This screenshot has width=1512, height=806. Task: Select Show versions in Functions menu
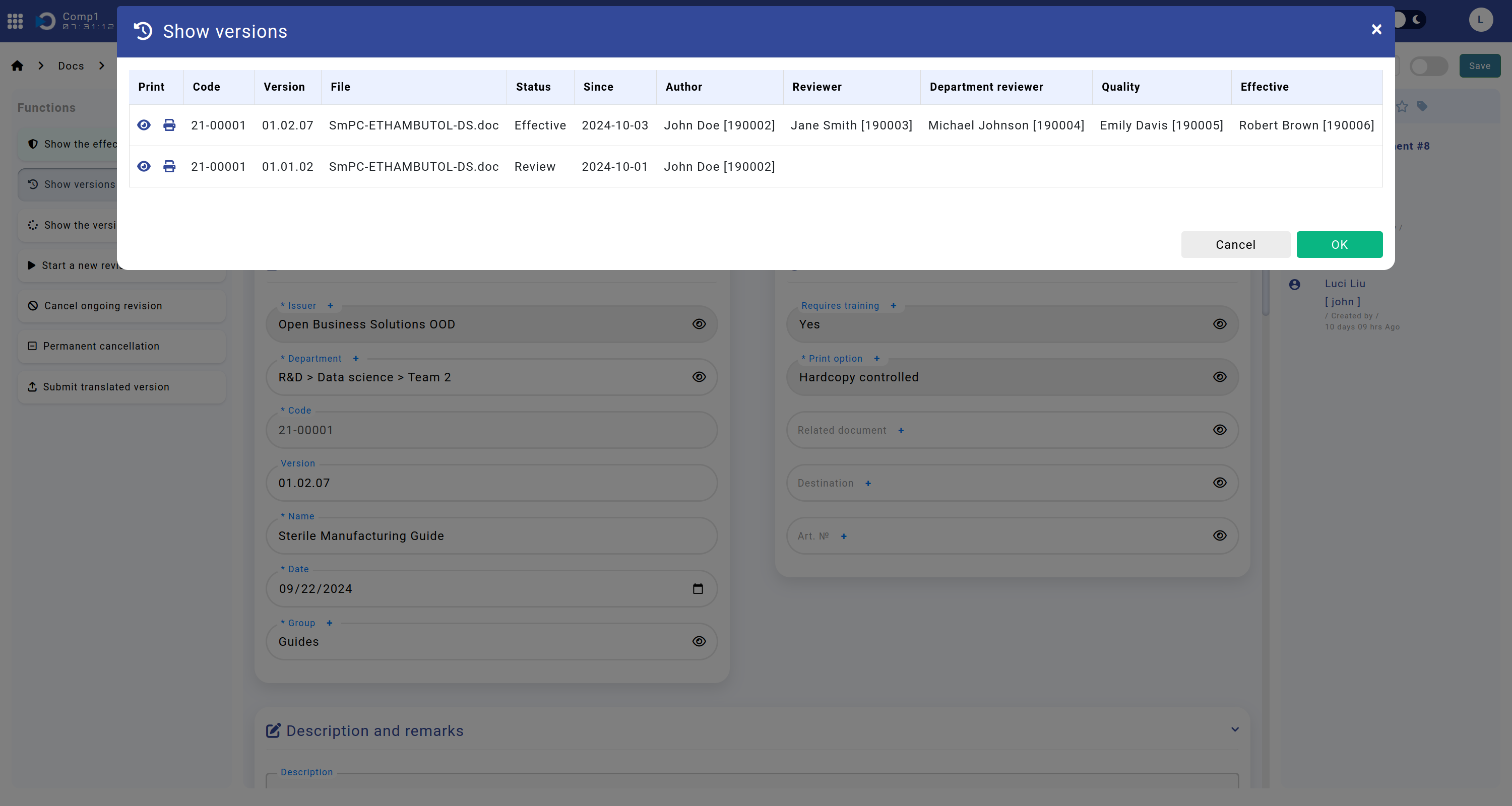(x=68, y=184)
